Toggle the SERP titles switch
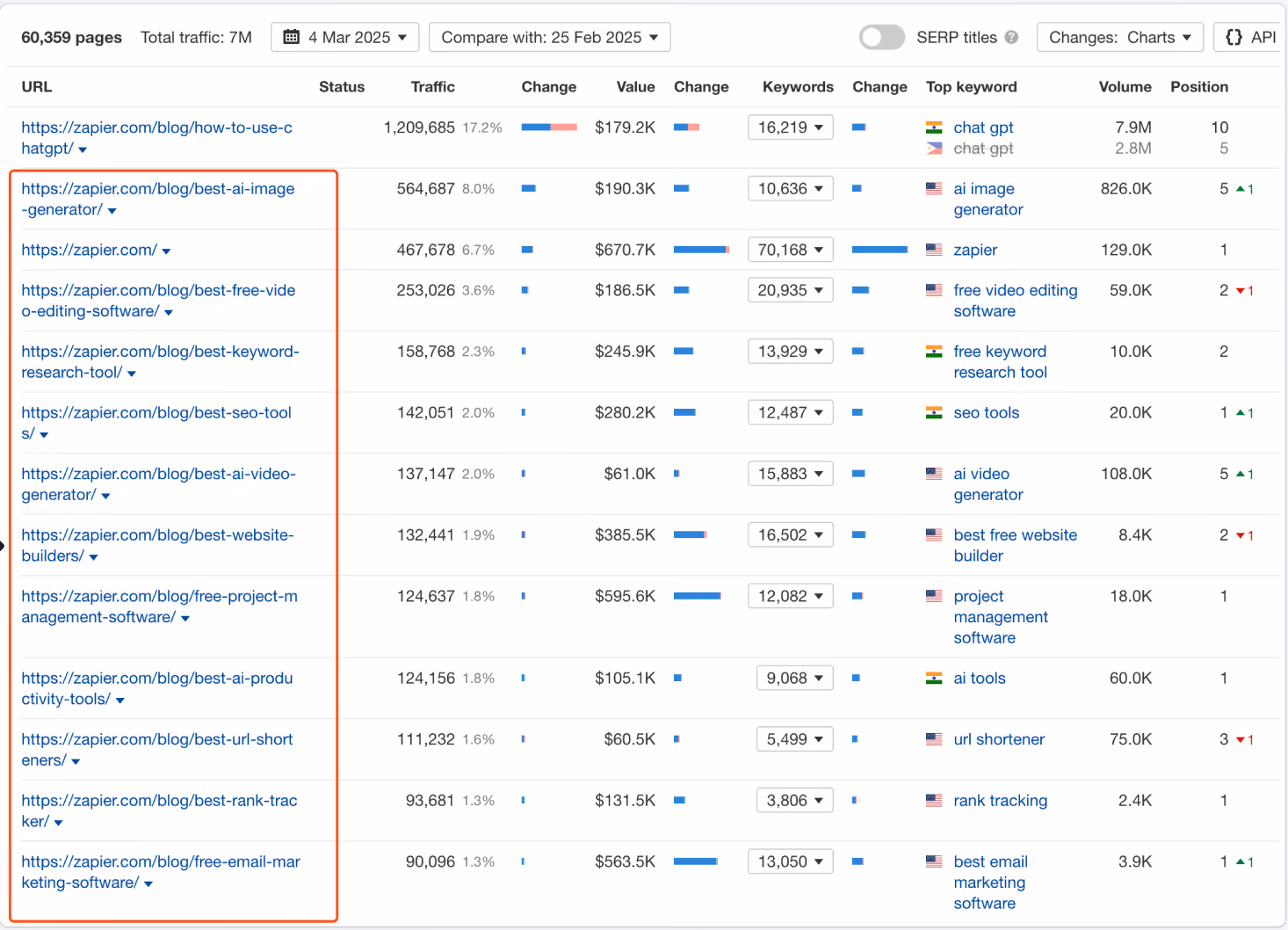The width and height of the screenshot is (1288, 930). 882,37
